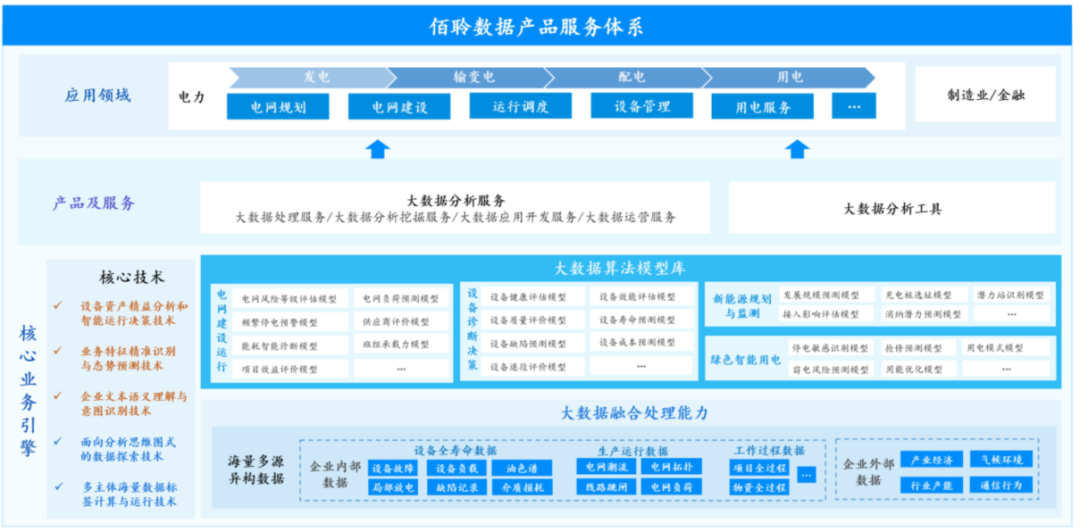Click 频繁停电预警模型 cell
The width and height of the screenshot is (1080, 532).
pyautogui.click(x=289, y=322)
